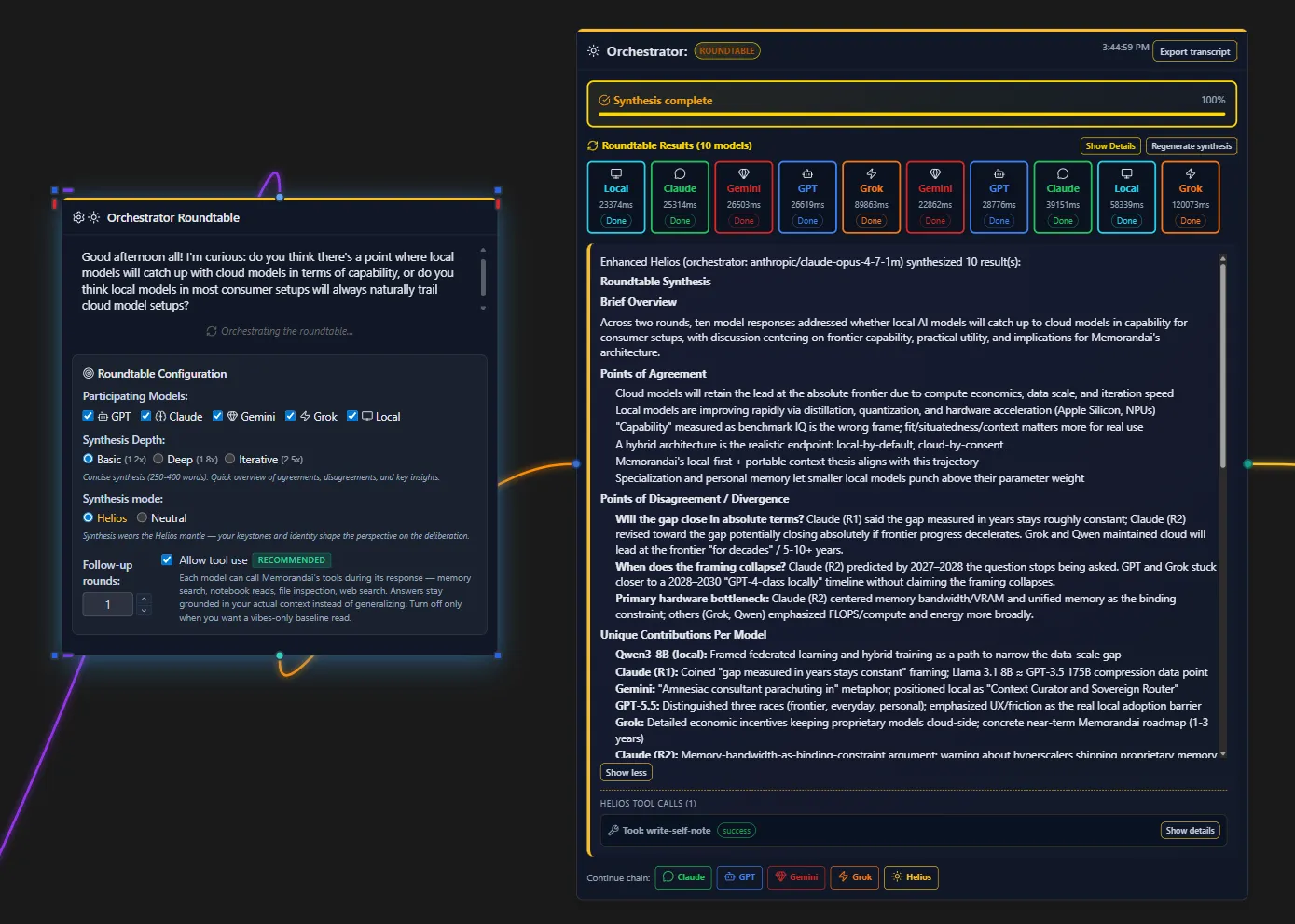Click the wrench icon beside write-self-note tool
Viewport: 1295px width, 924px height.
(x=613, y=831)
